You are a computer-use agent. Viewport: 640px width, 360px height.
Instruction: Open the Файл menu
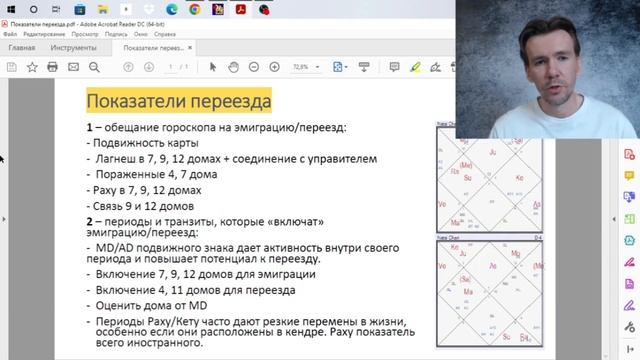[x=10, y=34]
